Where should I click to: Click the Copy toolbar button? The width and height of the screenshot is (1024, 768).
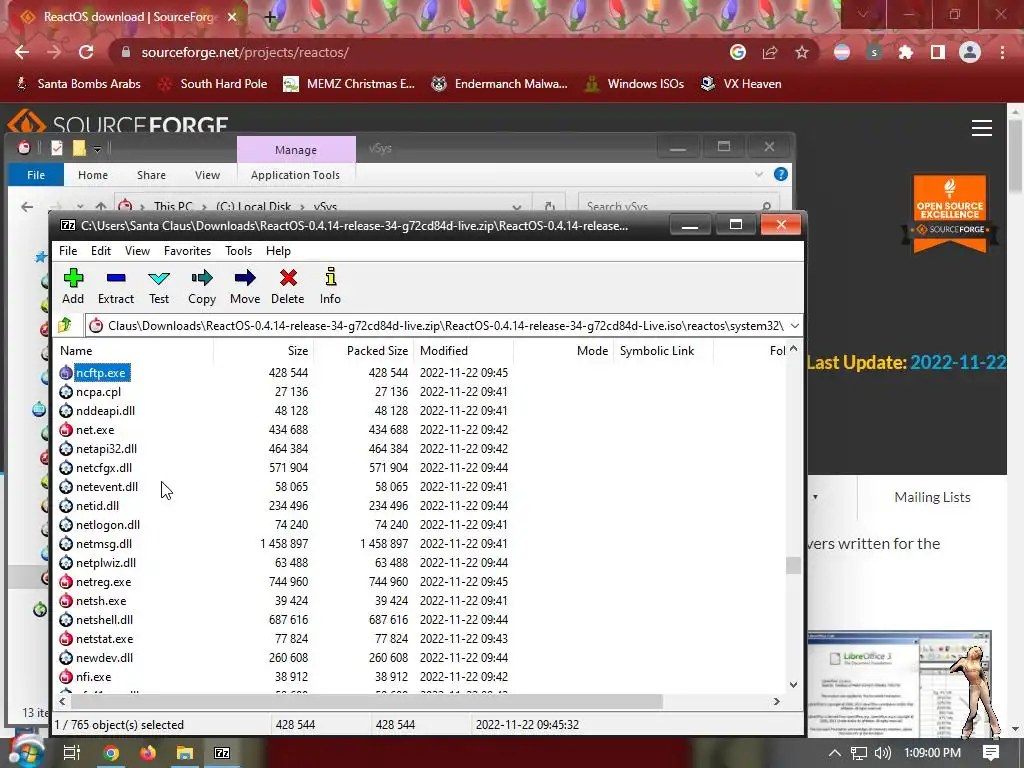(202, 286)
